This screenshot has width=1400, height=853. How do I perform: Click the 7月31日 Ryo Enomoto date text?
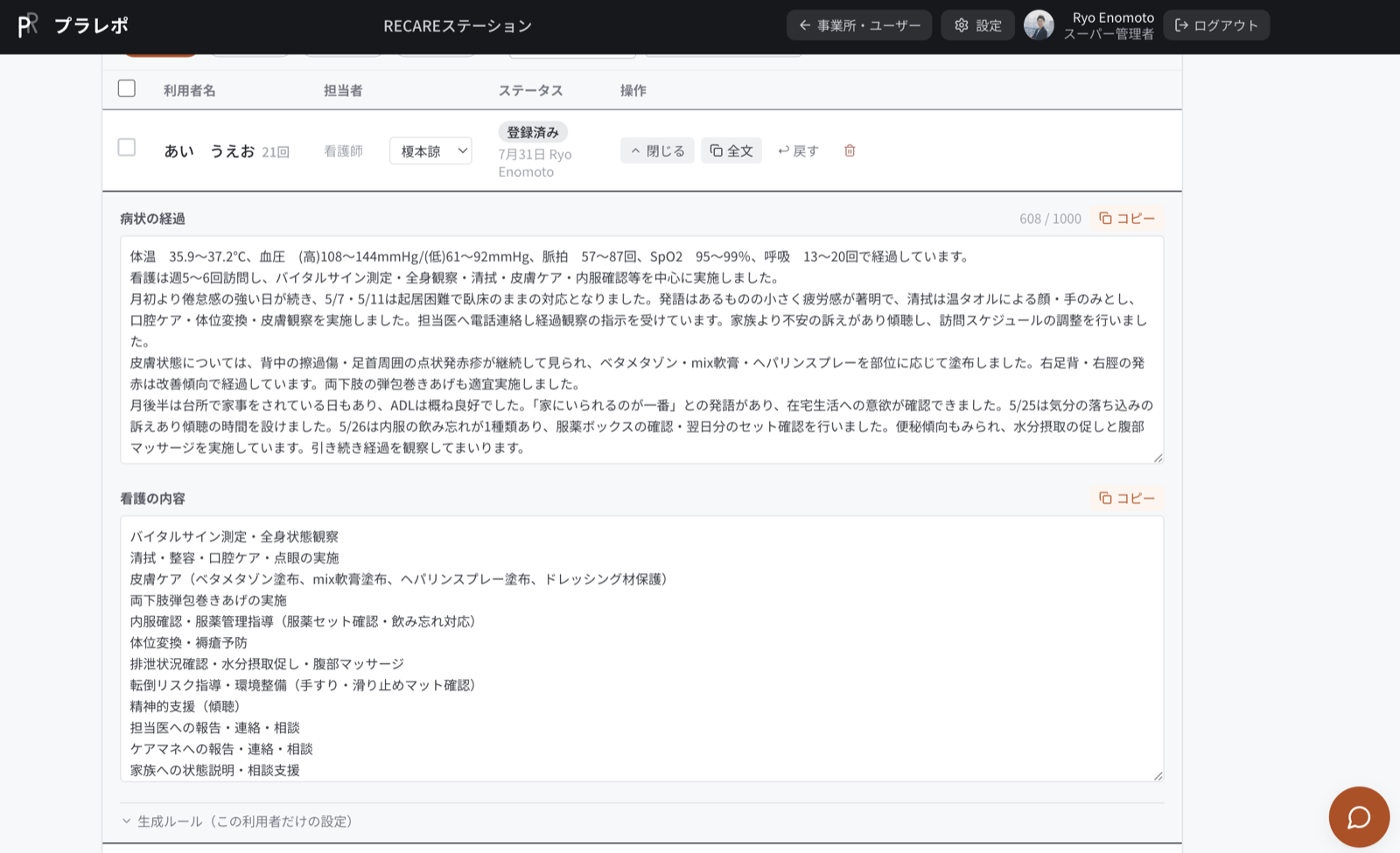click(535, 163)
